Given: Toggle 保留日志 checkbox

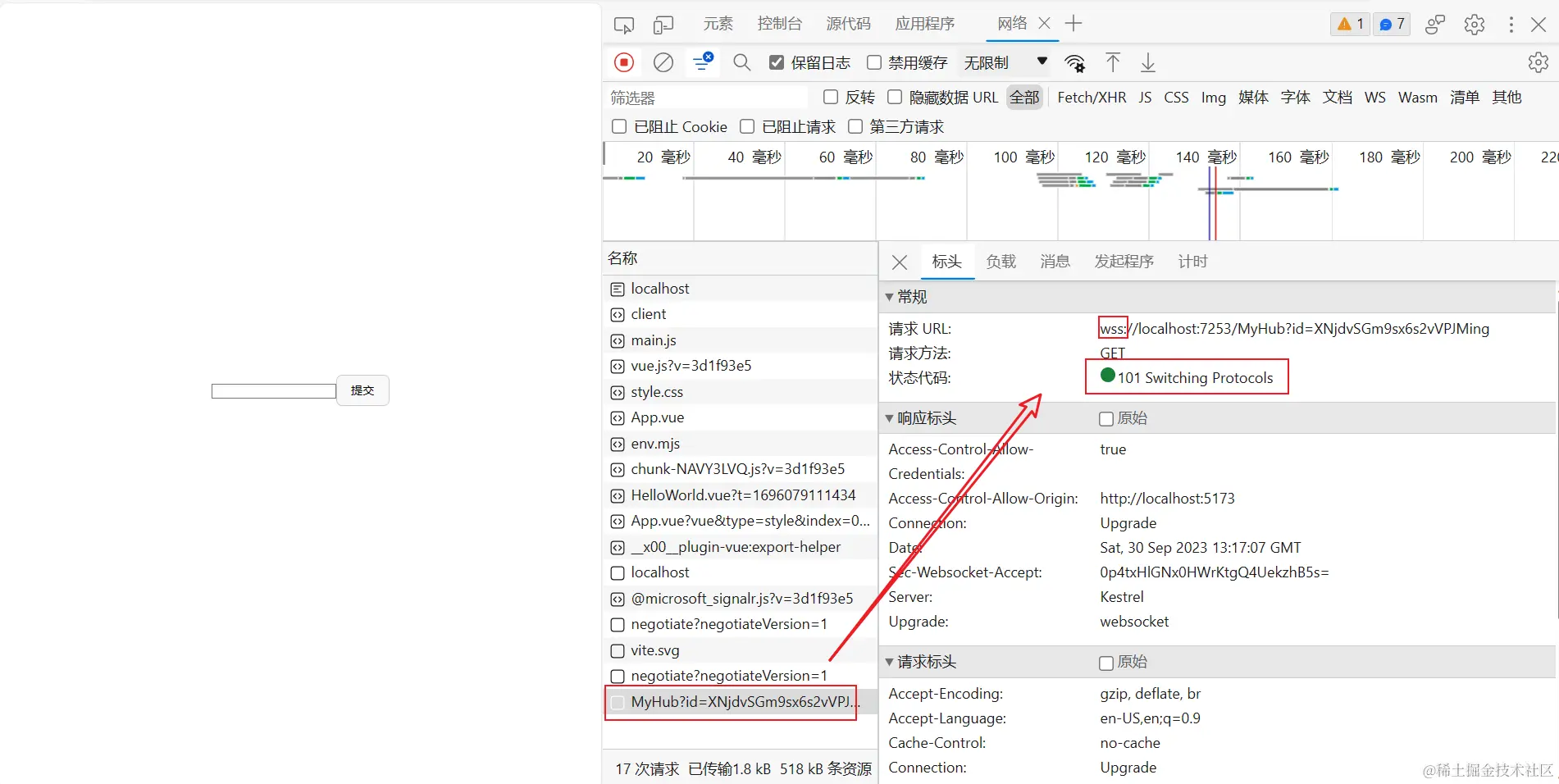Looking at the screenshot, I should pyautogui.click(x=777, y=62).
